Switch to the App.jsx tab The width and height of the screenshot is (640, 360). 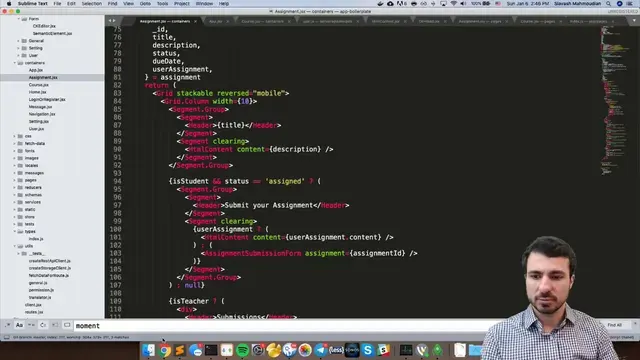(x=216, y=21)
